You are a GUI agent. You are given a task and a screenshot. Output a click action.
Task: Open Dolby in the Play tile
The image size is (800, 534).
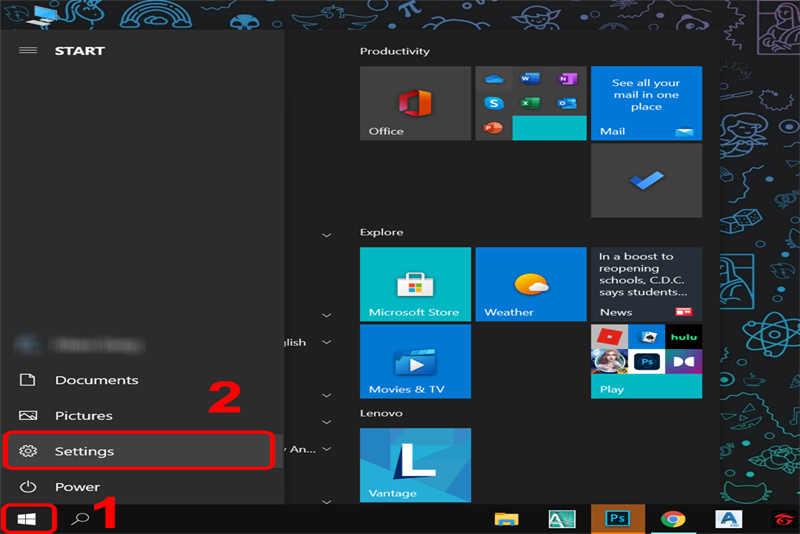(x=684, y=362)
